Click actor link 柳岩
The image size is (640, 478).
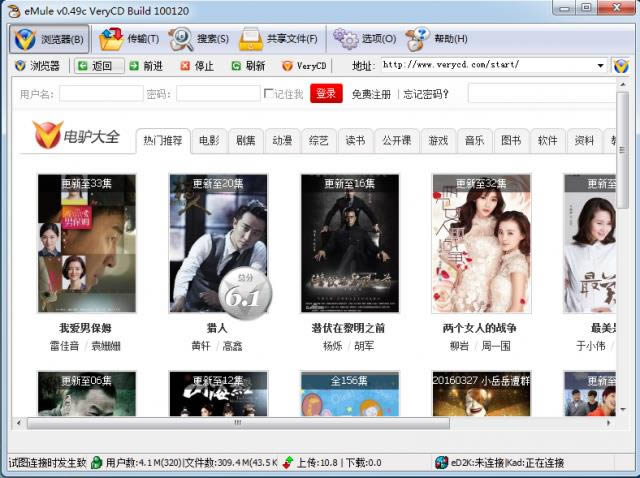tap(459, 346)
